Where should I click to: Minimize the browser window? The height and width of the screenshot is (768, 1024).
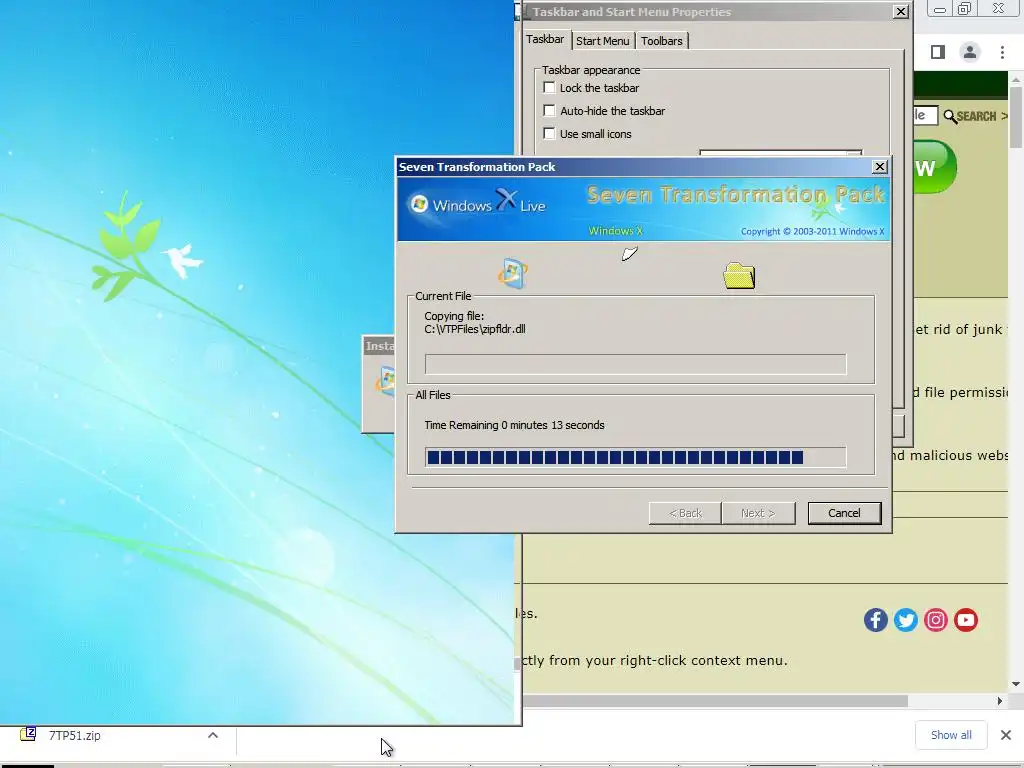point(940,8)
